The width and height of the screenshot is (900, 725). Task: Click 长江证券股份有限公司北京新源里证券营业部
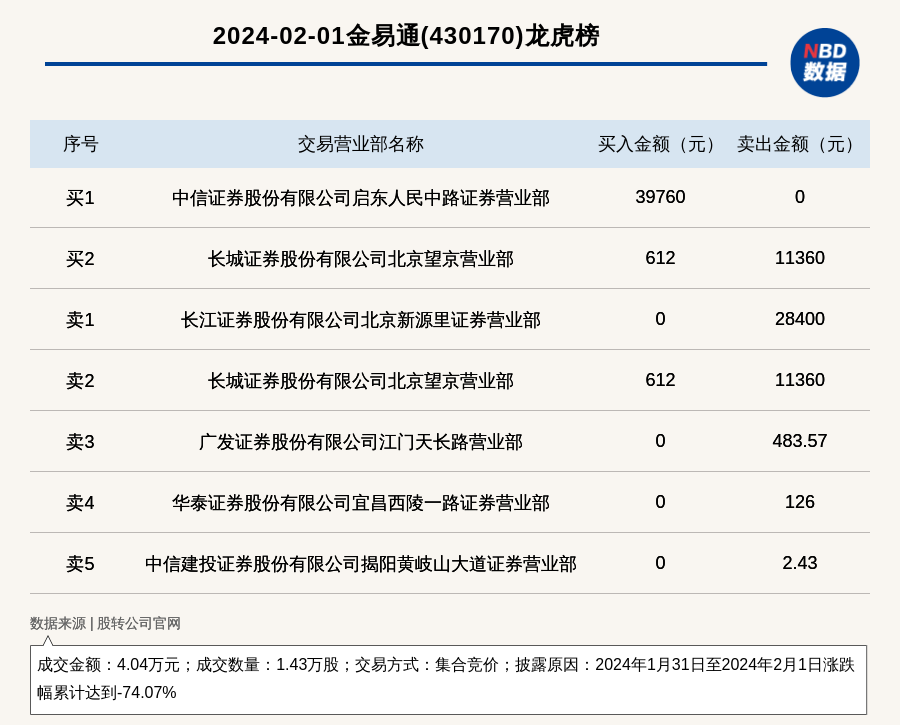(x=360, y=320)
